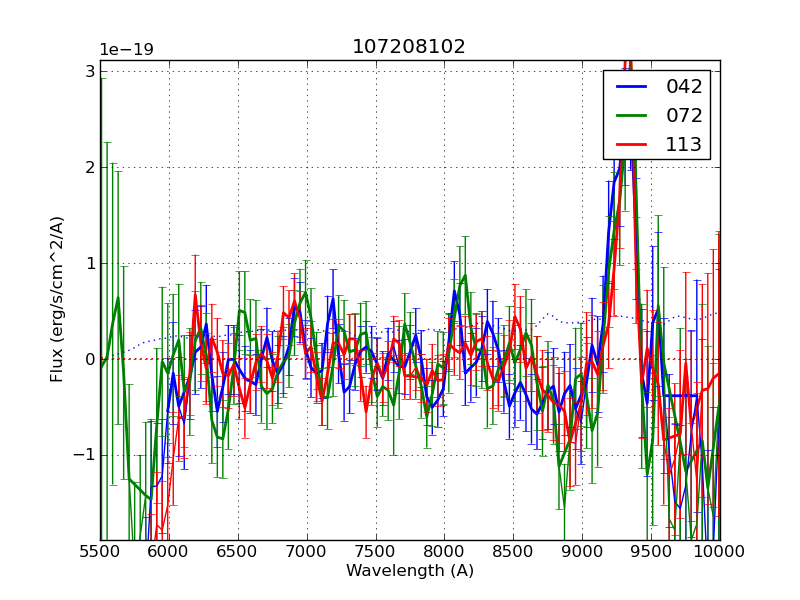Select the 072 legend label
This screenshot has height=600, width=800.
point(684,115)
